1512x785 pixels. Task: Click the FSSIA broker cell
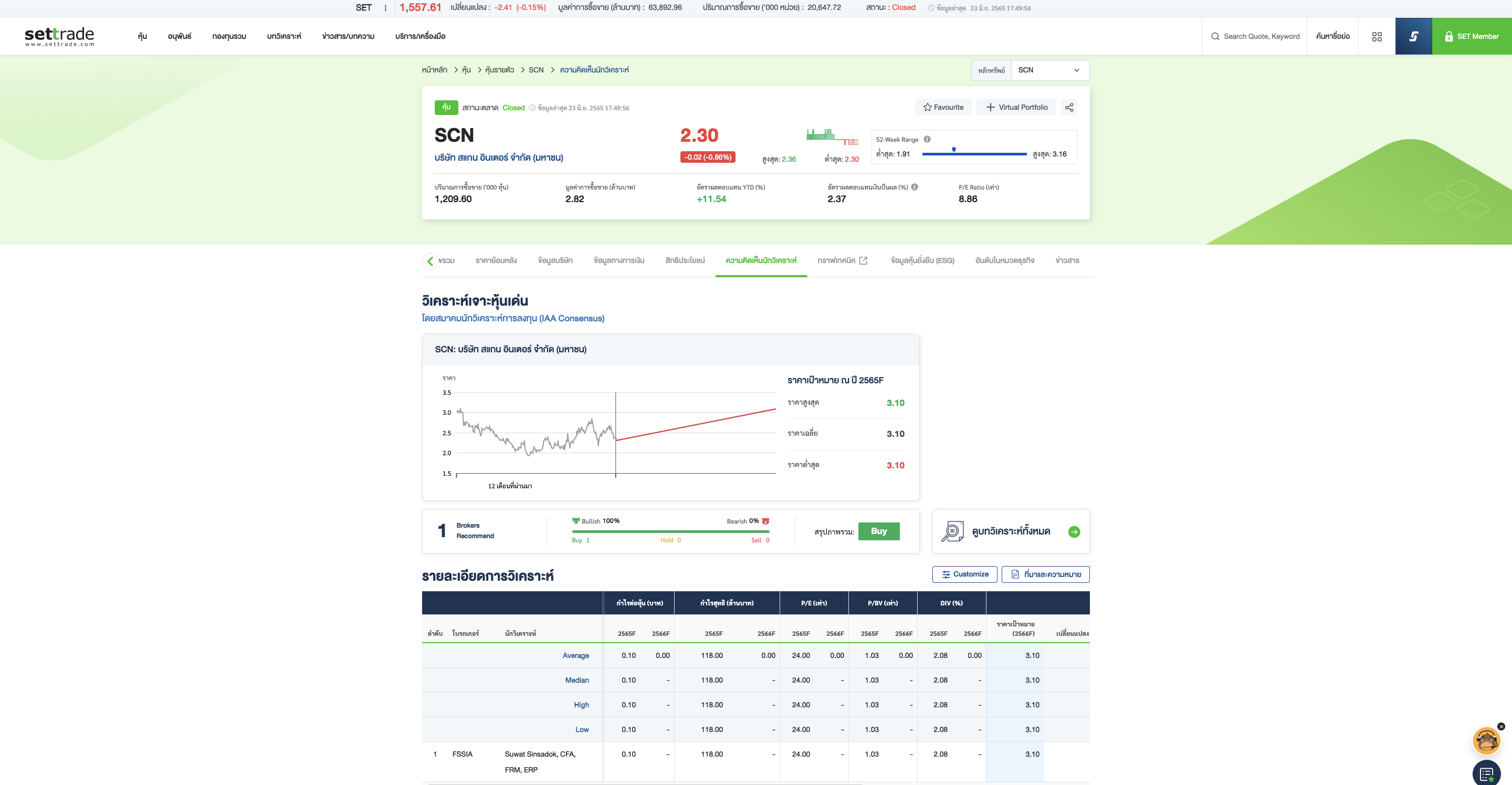click(462, 755)
